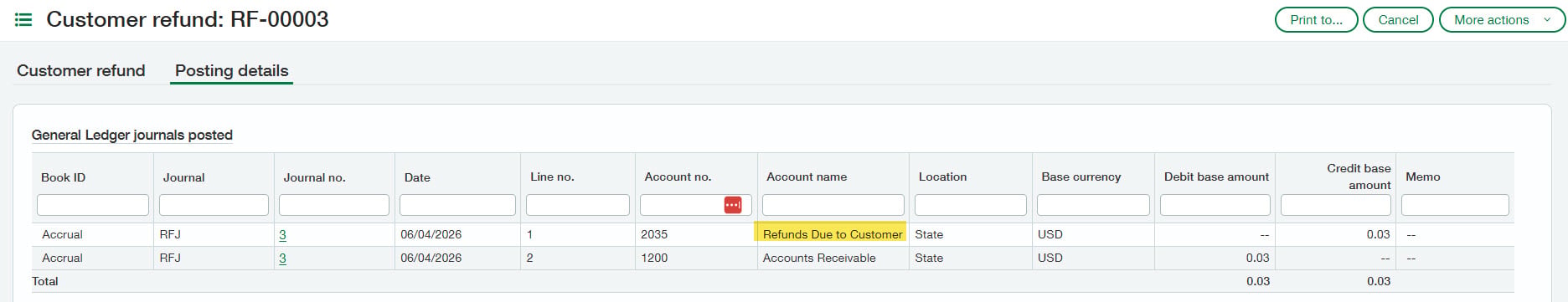Open journal no. 3 link in line 2 row
The image size is (1568, 302).
point(282,258)
